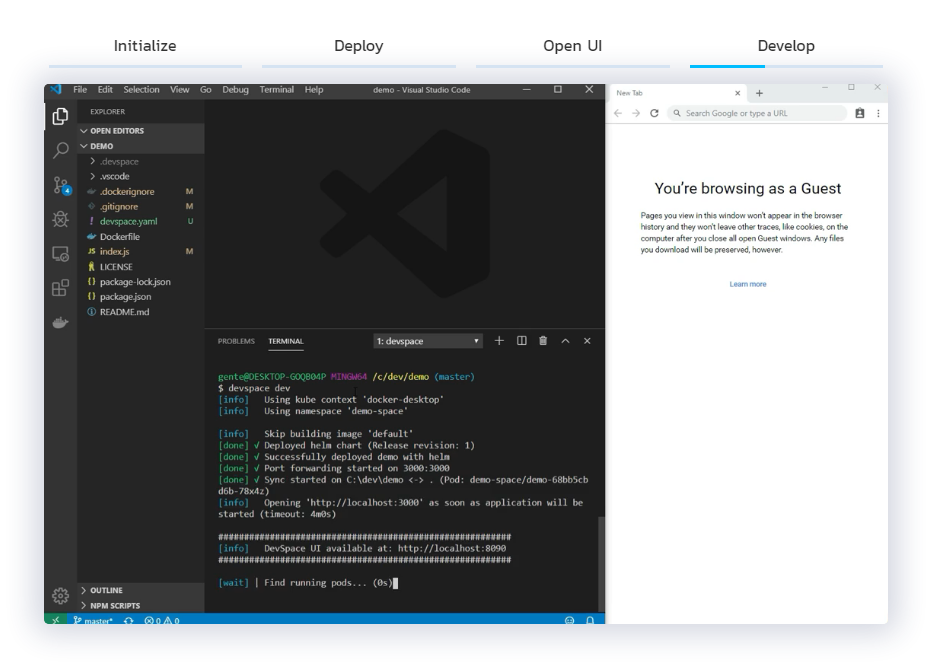
Task: Kill terminal with trash icon
Action: [543, 340]
